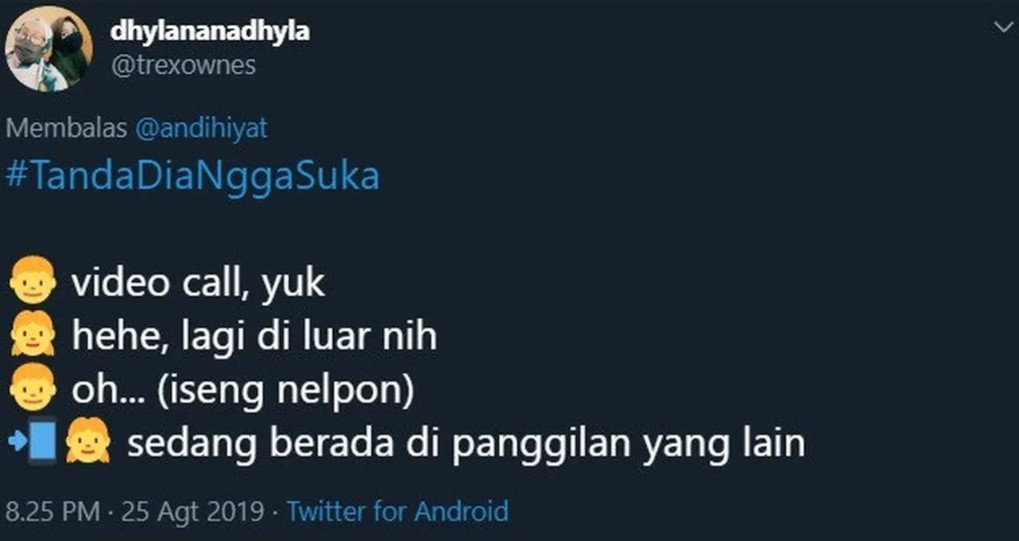1019x541 pixels.
Task: Click the phone with arrow emoji
Action: (34, 441)
